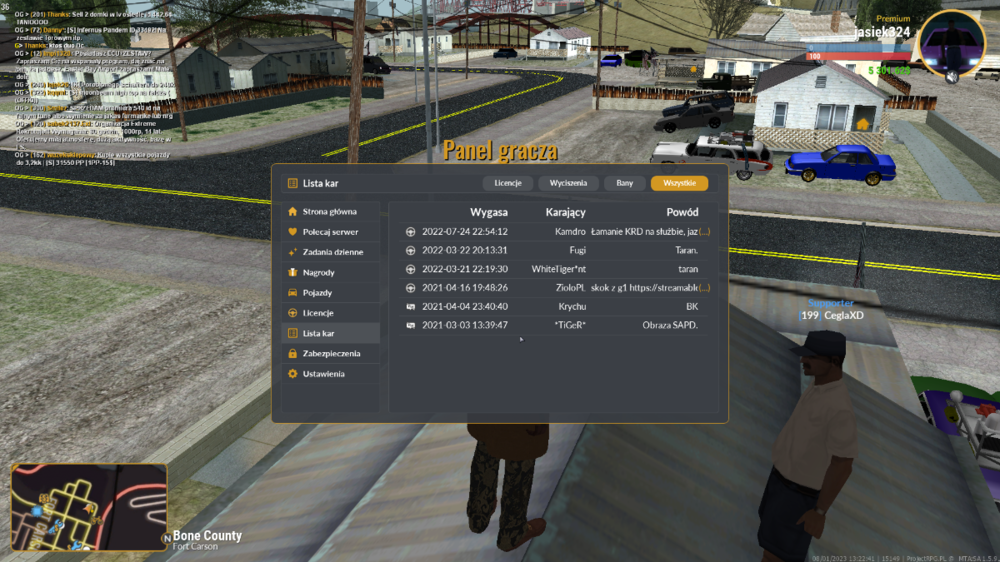Click the reason text Taran. in Fugi's row
This screenshot has height=562, width=1000.
(687, 250)
